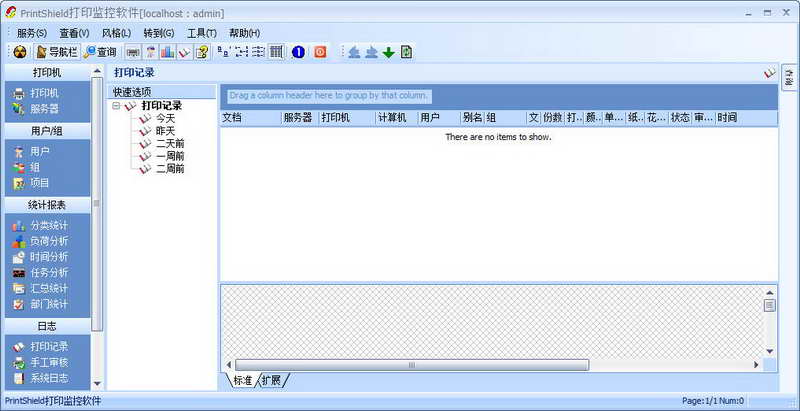Open 项目 in the sidebar

coord(32,183)
